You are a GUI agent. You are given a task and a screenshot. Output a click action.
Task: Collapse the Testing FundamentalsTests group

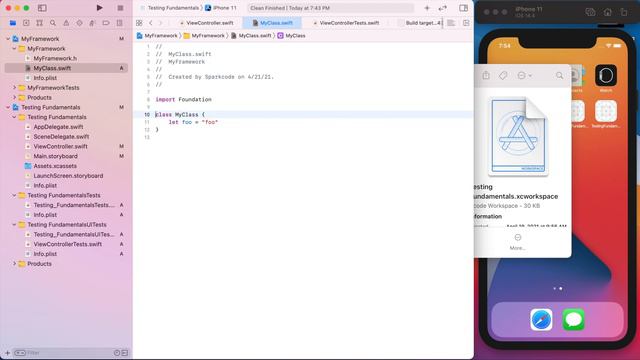pos(14,196)
